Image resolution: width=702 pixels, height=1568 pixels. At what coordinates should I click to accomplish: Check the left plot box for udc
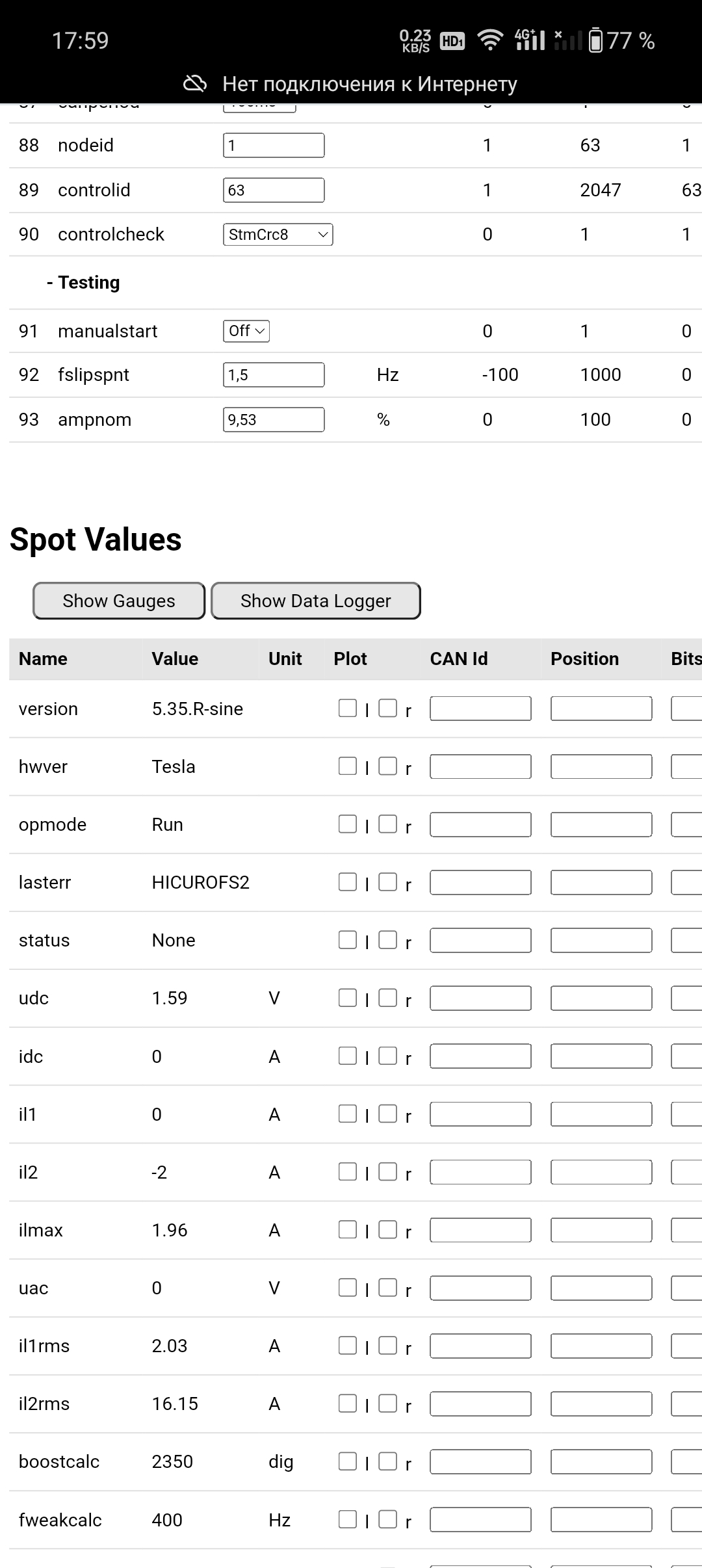(348, 997)
